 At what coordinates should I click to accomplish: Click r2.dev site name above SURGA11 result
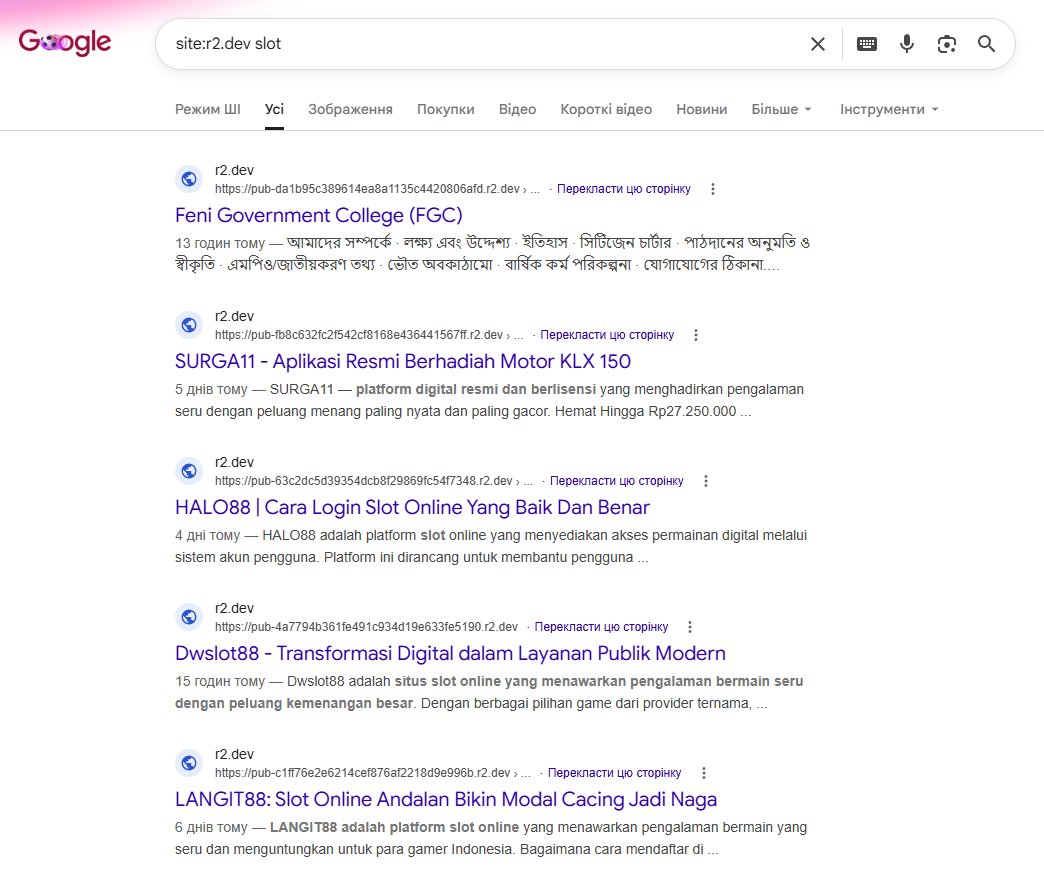click(x=234, y=316)
